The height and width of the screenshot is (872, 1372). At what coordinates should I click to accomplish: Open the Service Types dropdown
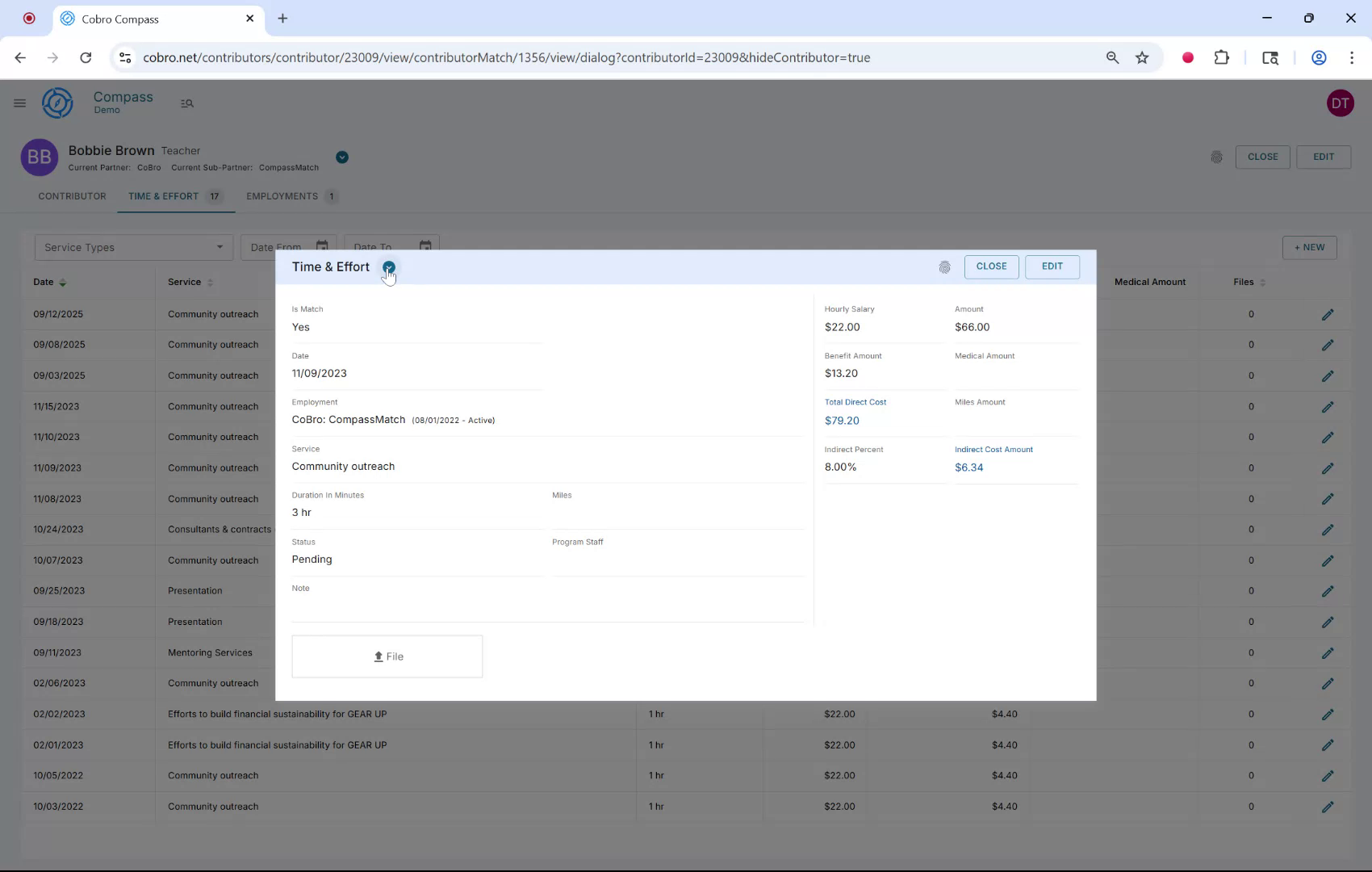133,247
